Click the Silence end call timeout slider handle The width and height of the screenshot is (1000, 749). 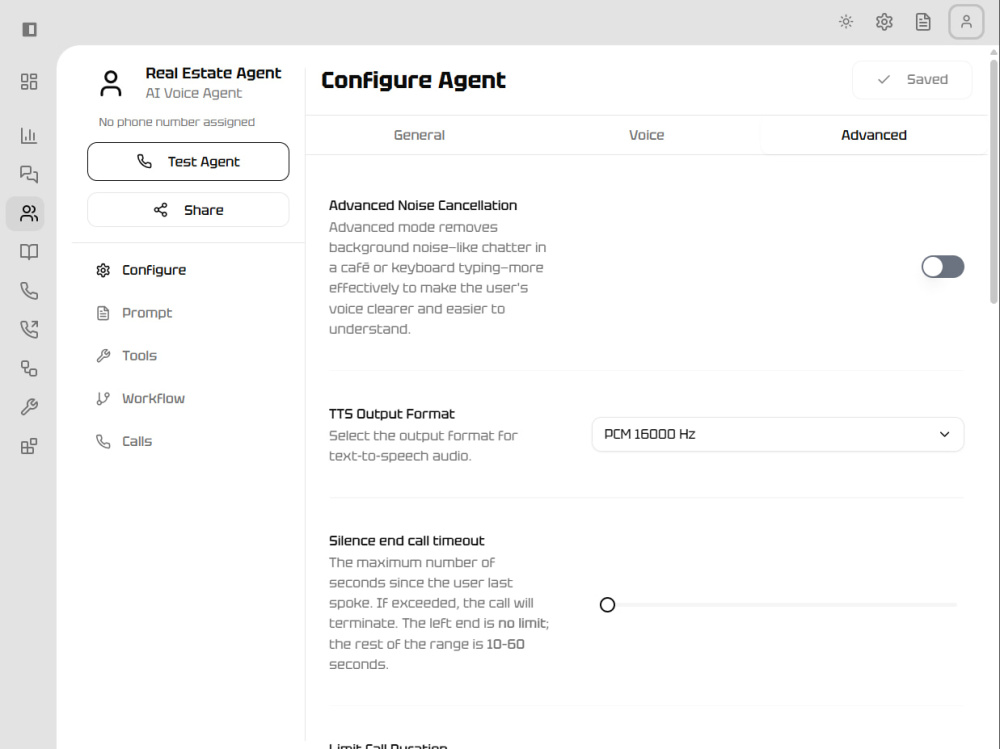tap(607, 605)
